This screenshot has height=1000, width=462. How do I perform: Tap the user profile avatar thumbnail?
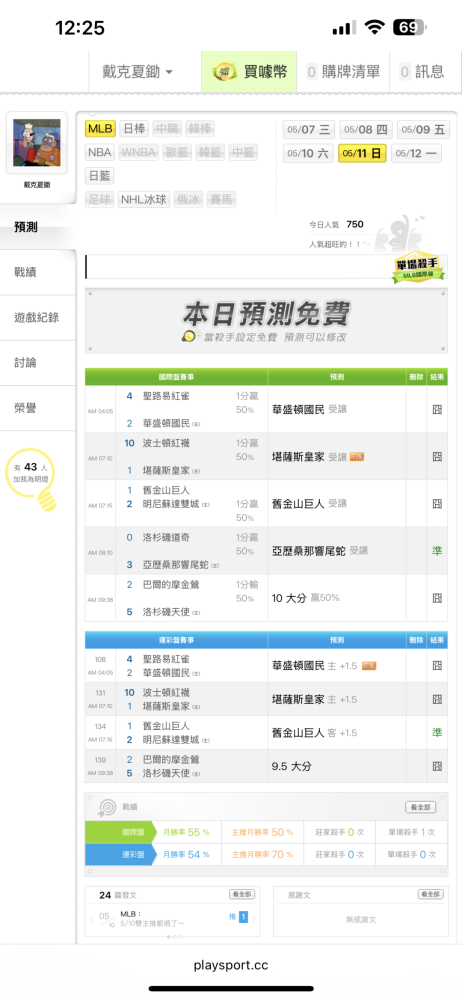(37, 143)
